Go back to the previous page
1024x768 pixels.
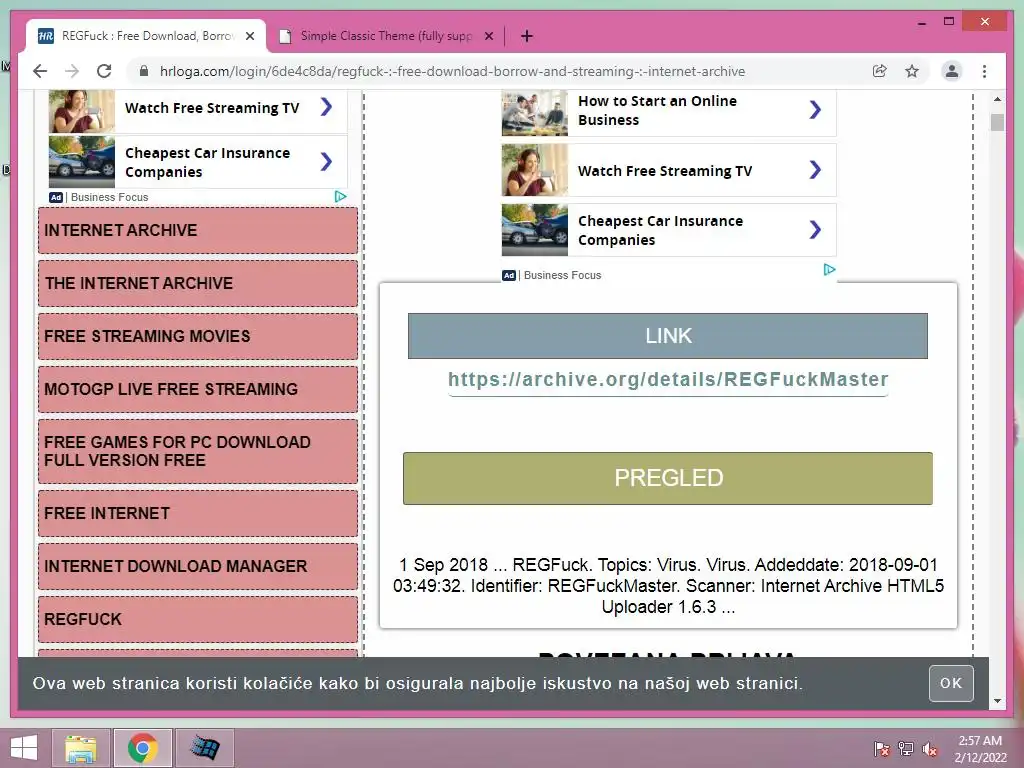click(x=40, y=71)
